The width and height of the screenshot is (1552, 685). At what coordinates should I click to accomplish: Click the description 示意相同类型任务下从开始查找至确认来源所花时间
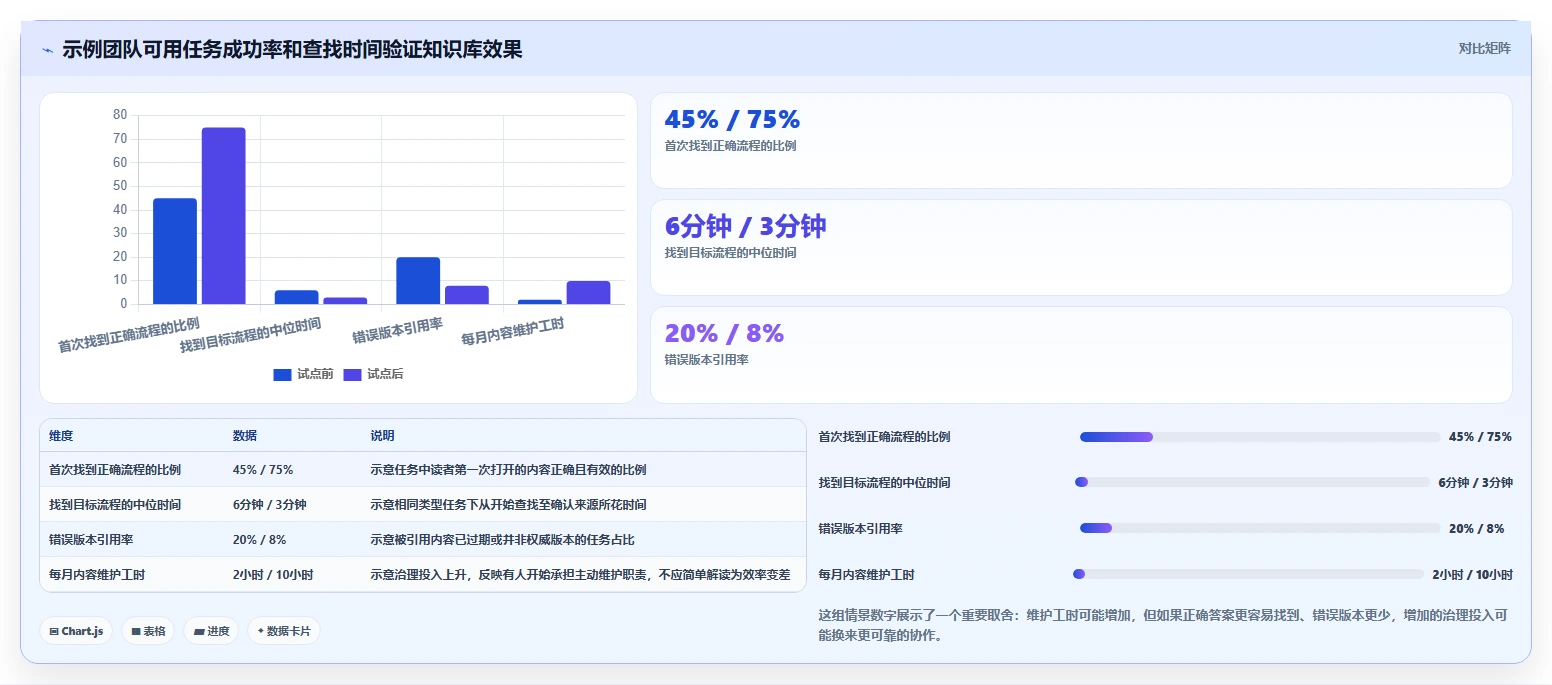(508, 505)
